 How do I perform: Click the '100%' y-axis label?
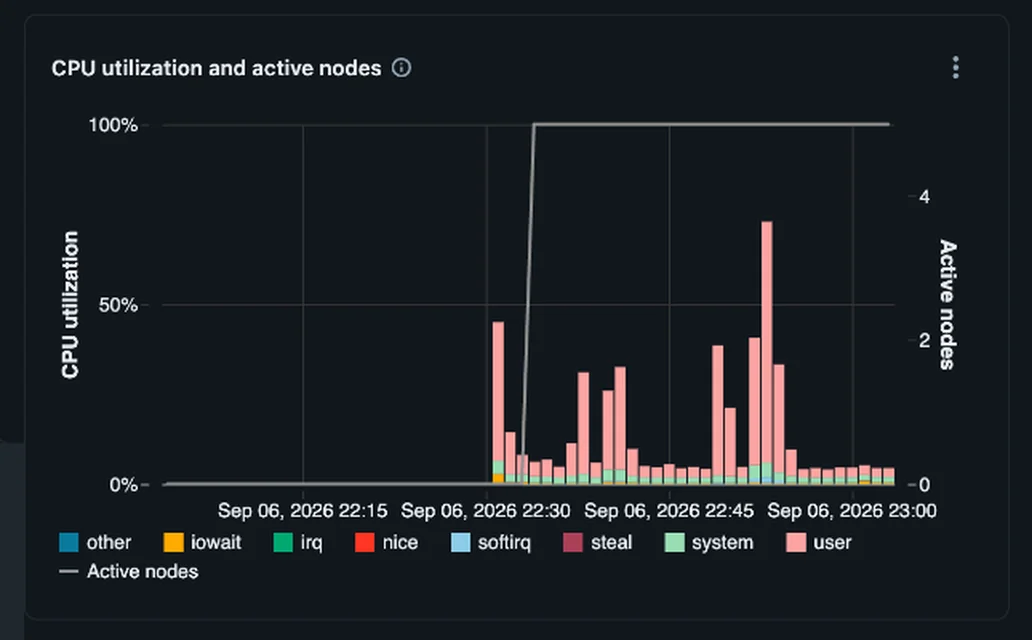(x=113, y=125)
